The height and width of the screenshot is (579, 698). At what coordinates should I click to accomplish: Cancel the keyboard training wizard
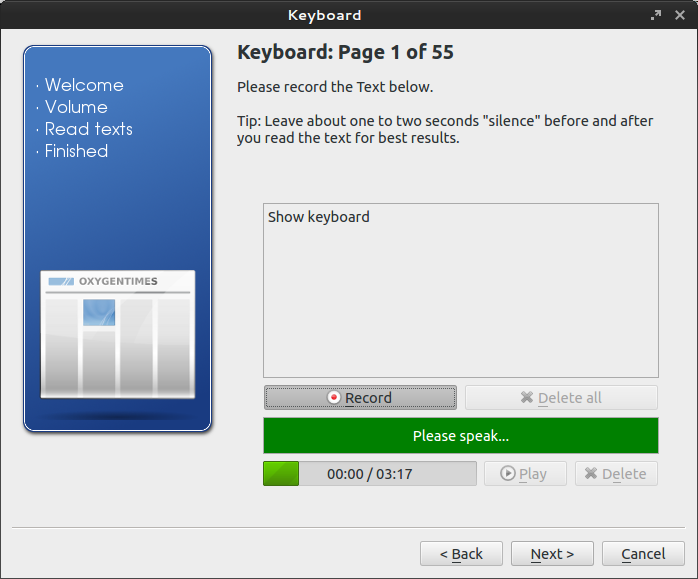(x=643, y=554)
